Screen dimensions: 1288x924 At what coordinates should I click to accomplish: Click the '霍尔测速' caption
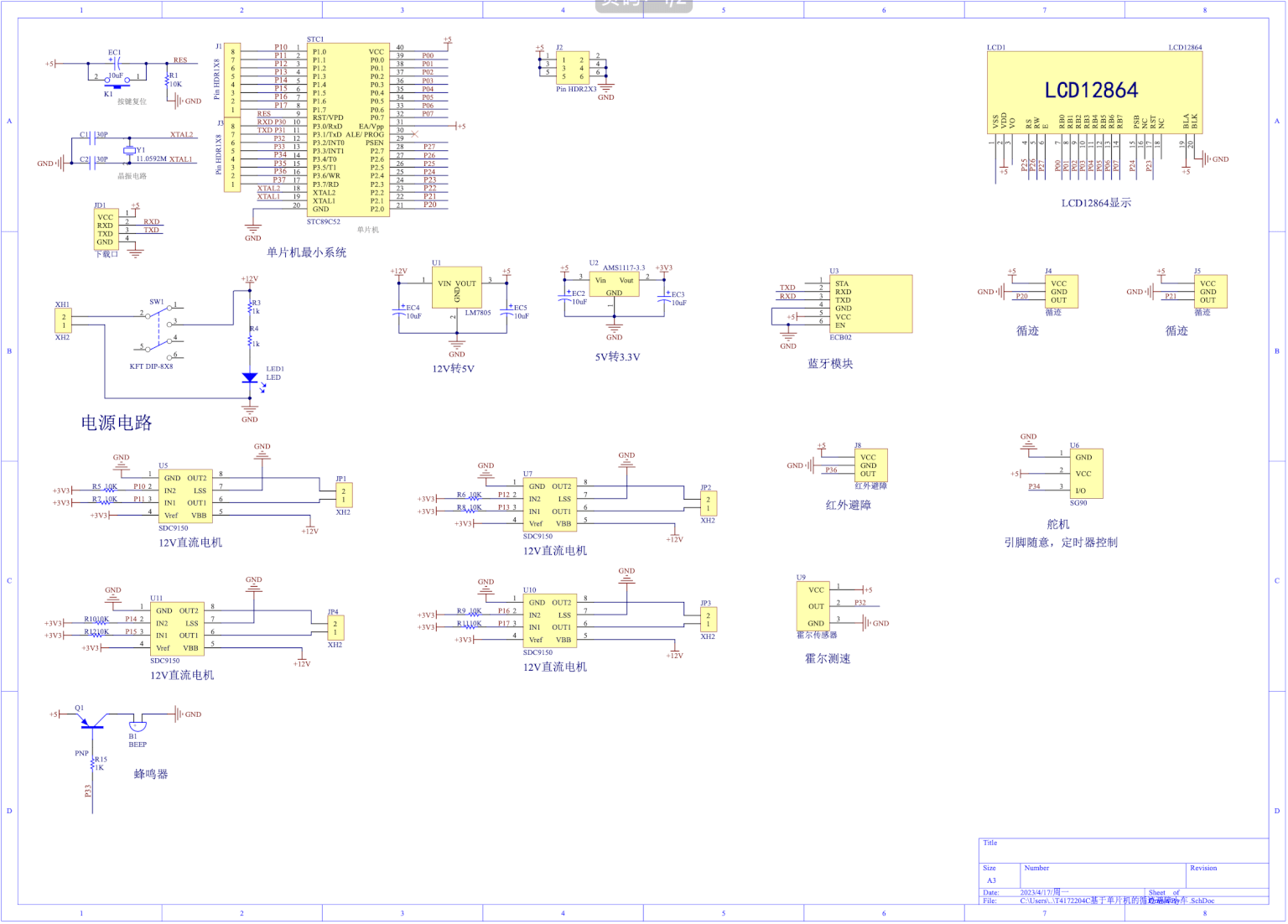[x=828, y=659]
